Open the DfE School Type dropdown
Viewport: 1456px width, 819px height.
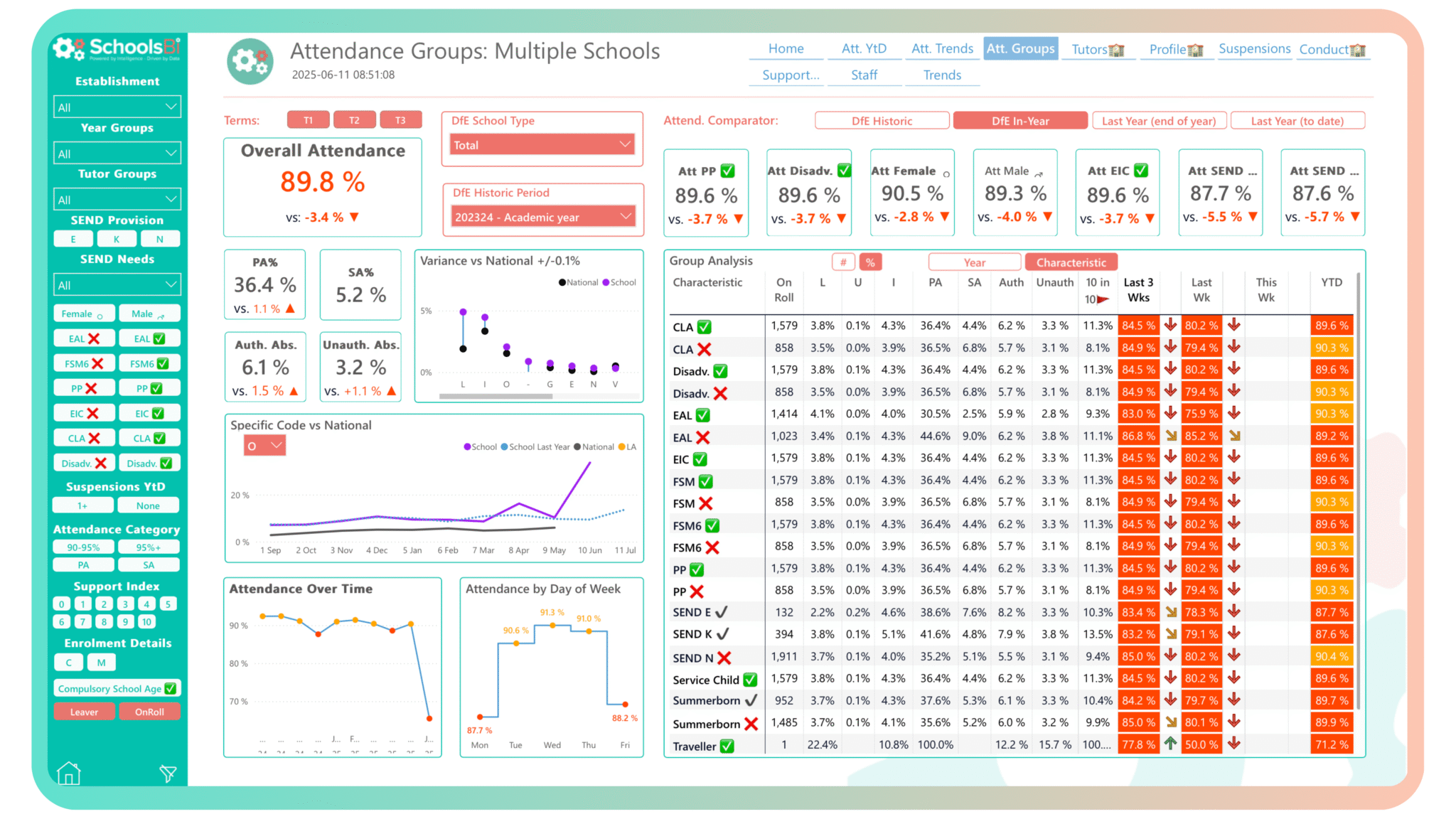pyautogui.click(x=541, y=144)
